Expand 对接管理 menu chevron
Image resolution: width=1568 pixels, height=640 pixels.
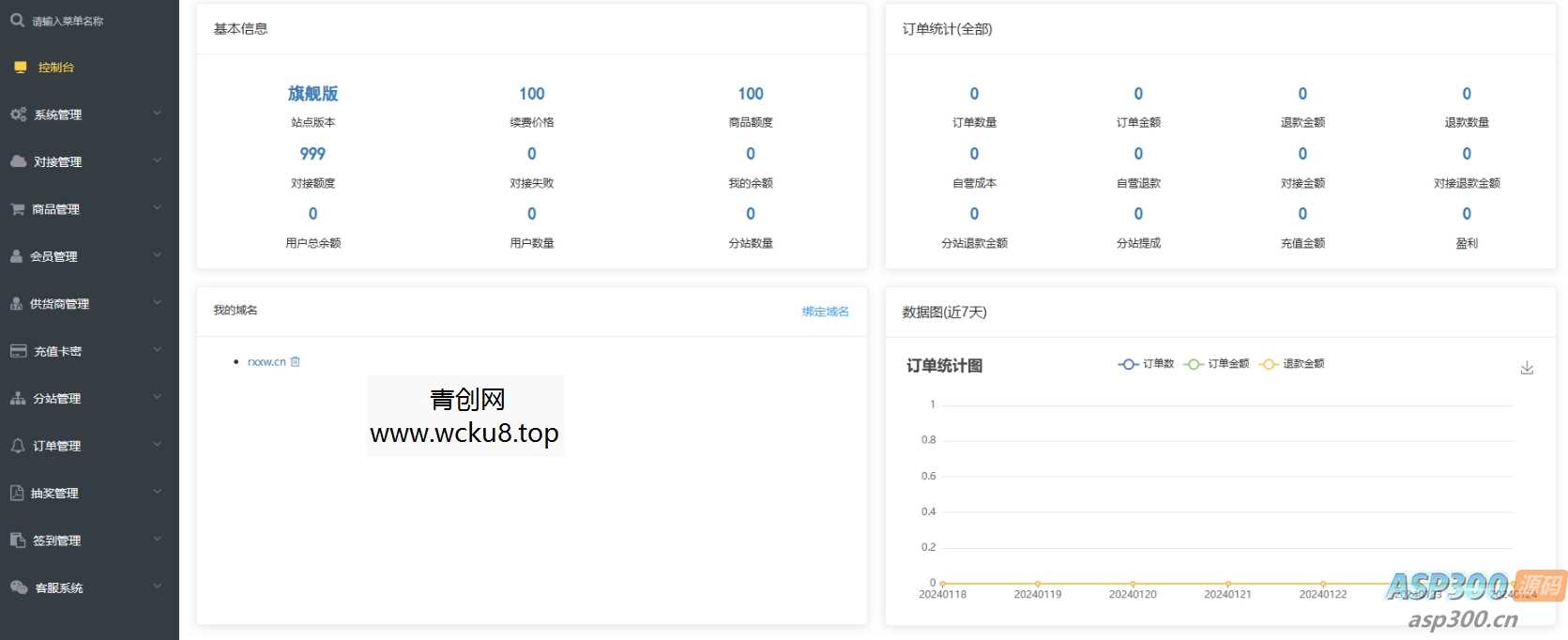pyautogui.click(x=157, y=160)
